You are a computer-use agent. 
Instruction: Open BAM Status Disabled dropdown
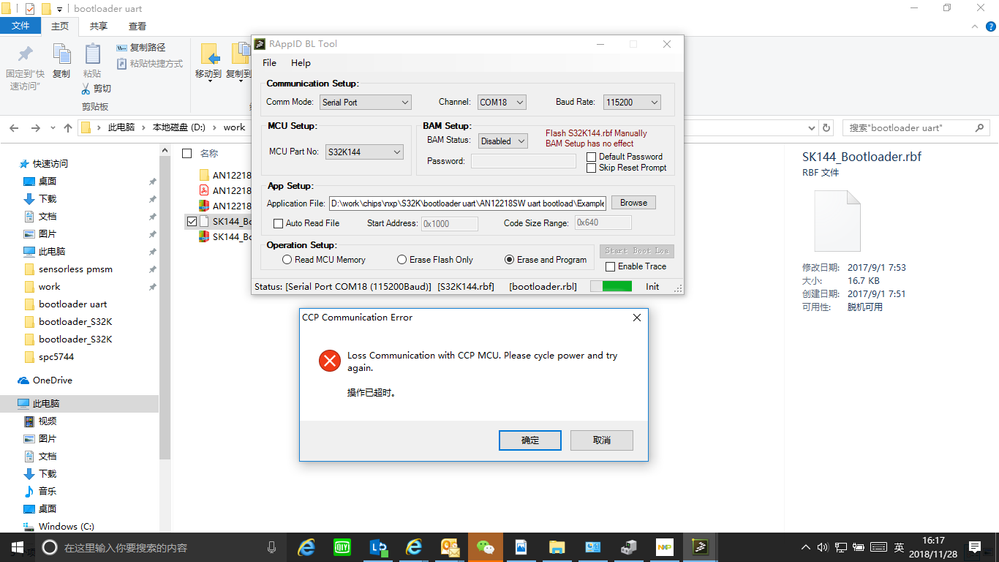503,141
